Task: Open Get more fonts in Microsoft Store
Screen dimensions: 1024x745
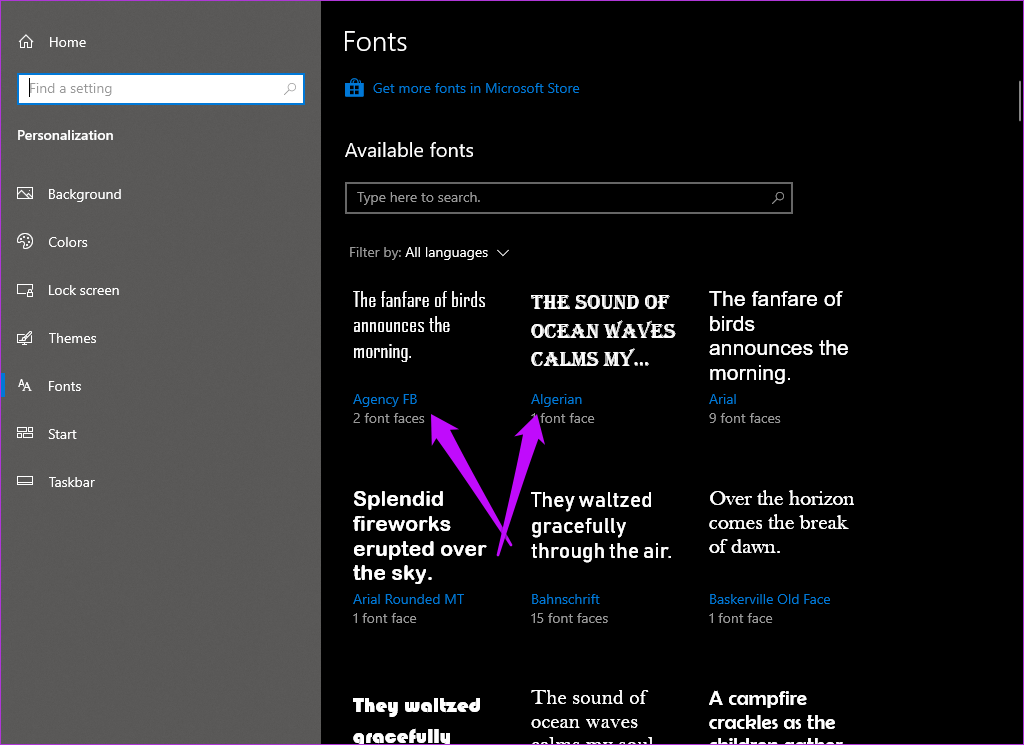Action: point(476,88)
